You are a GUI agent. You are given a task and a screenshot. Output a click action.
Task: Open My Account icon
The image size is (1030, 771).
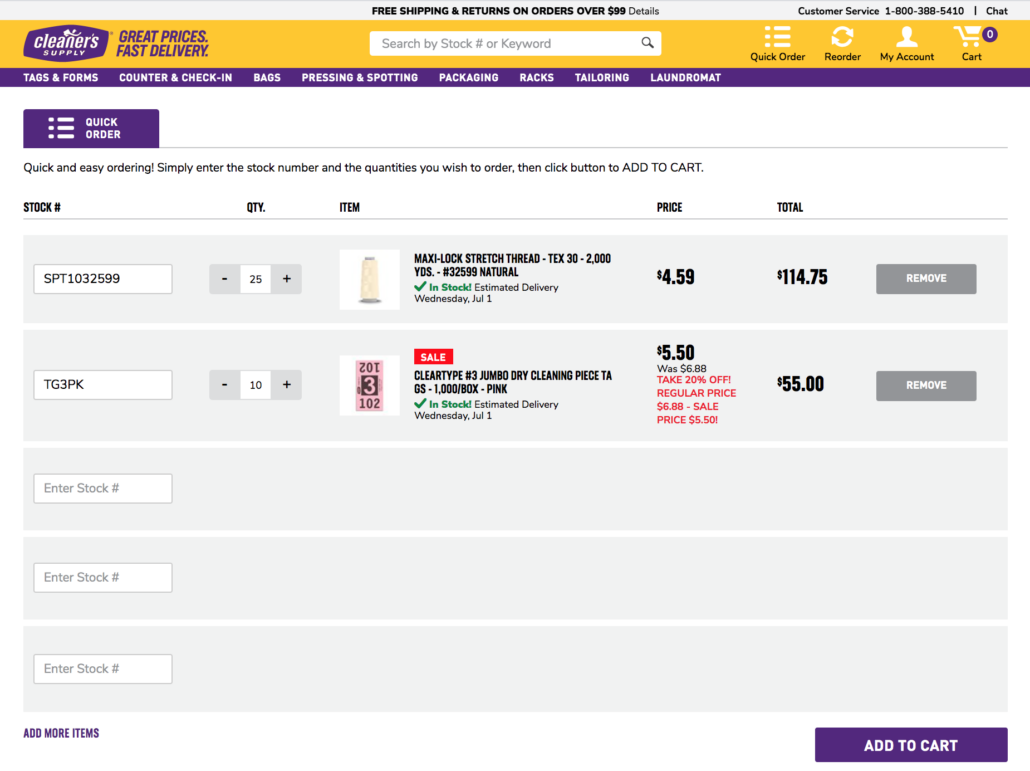(x=907, y=43)
